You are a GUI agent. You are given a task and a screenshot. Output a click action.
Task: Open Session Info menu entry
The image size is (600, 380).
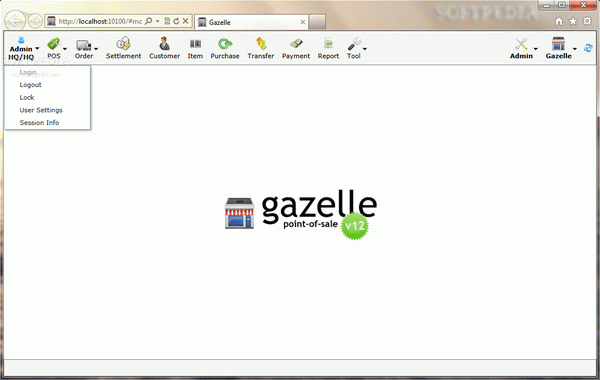[47, 123]
